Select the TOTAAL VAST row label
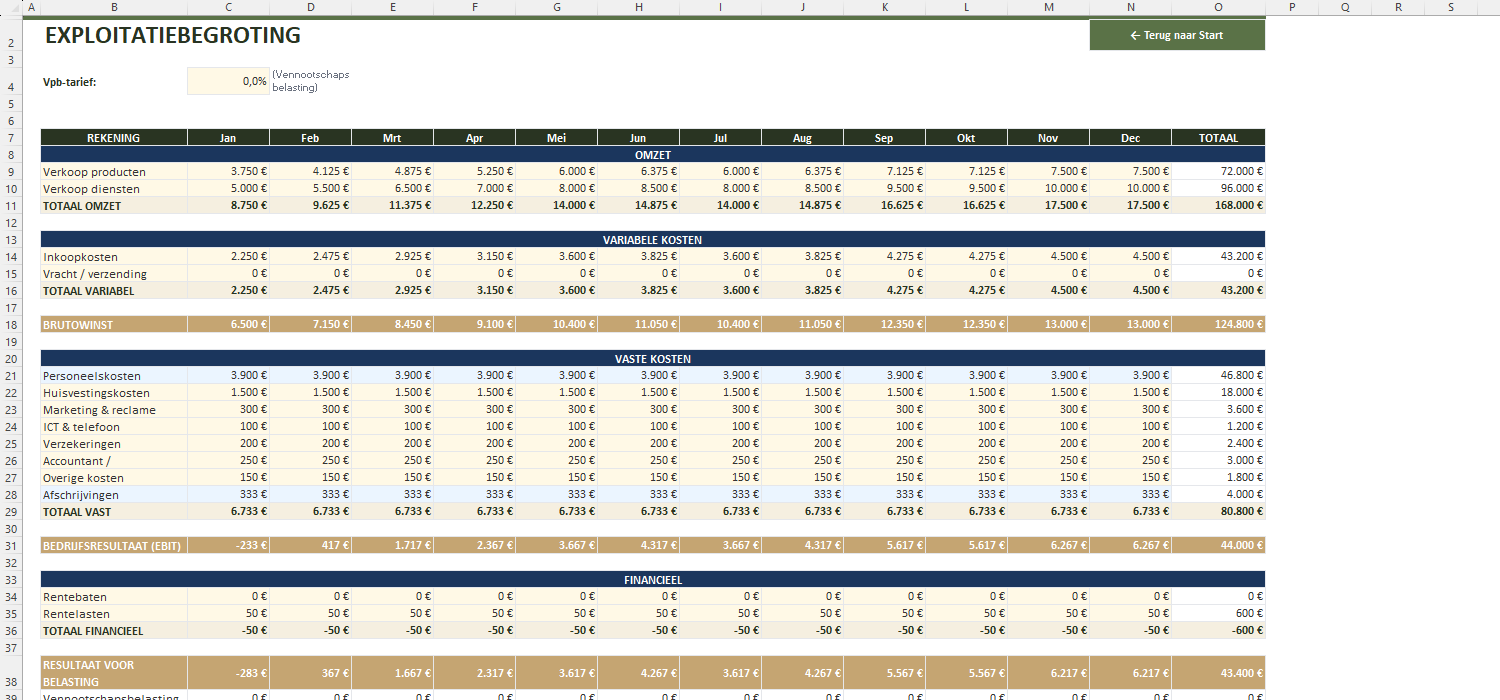 coord(114,511)
